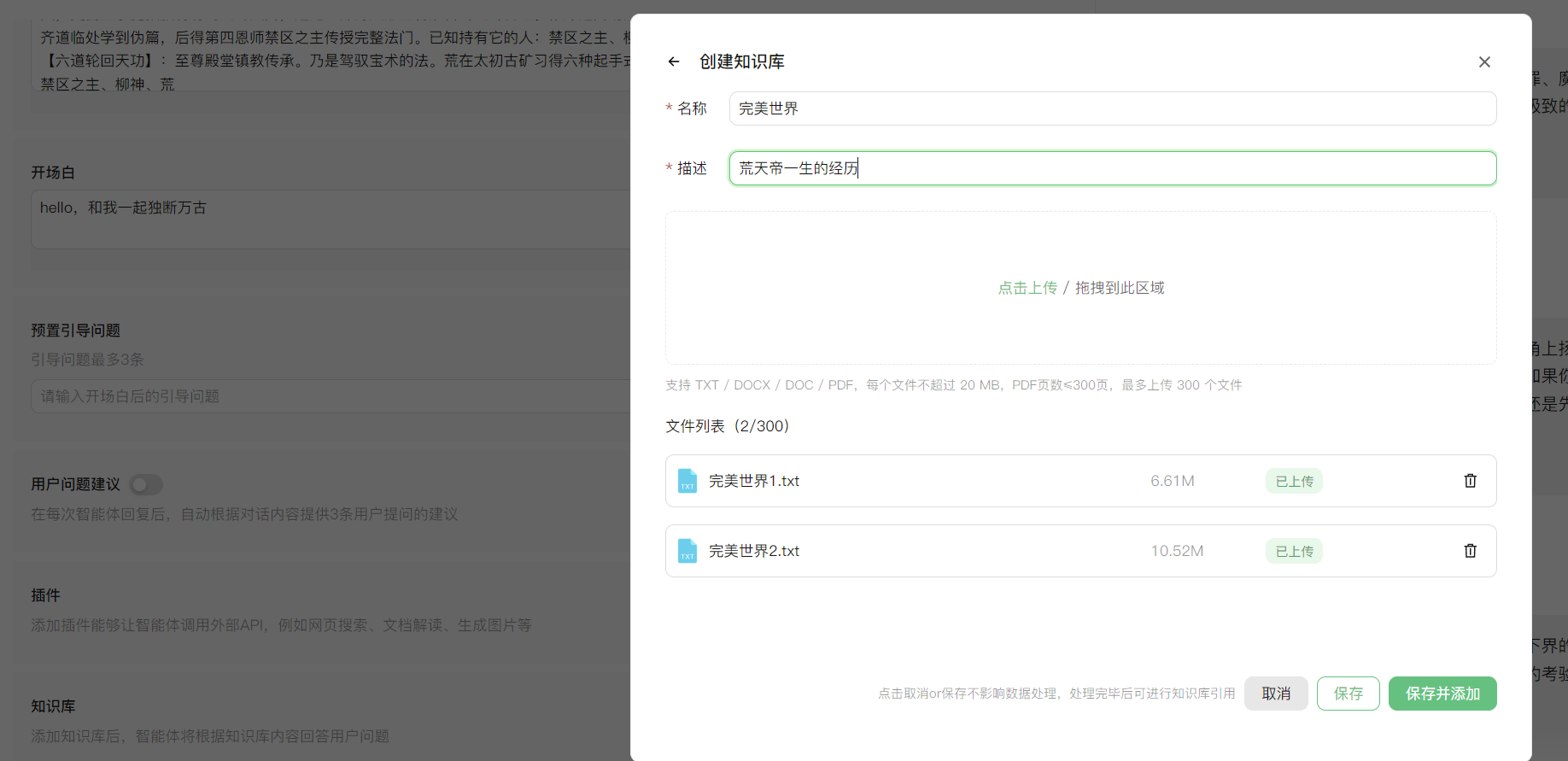Click the 名称 input field
The height and width of the screenshot is (761, 1568).
[x=1113, y=108]
